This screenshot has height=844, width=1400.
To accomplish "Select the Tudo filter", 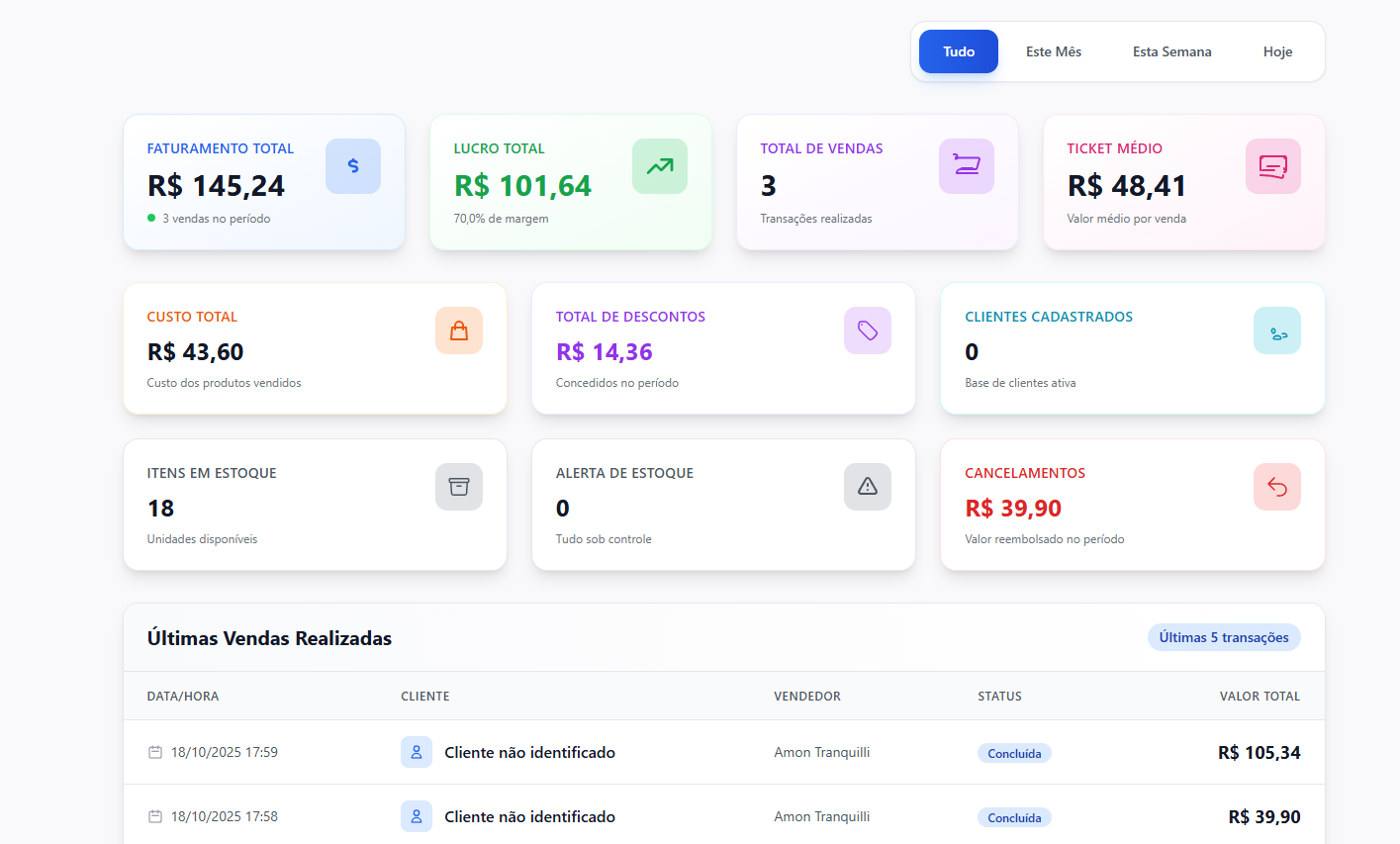I will coord(958,51).
